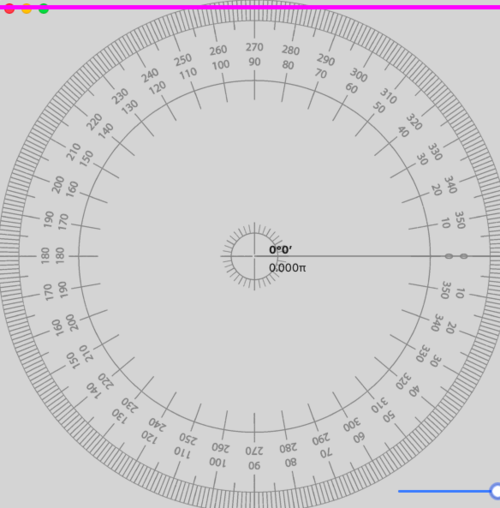The width and height of the screenshot is (500, 508).
Task: Click the small center crosshair circle
Action: point(254,256)
